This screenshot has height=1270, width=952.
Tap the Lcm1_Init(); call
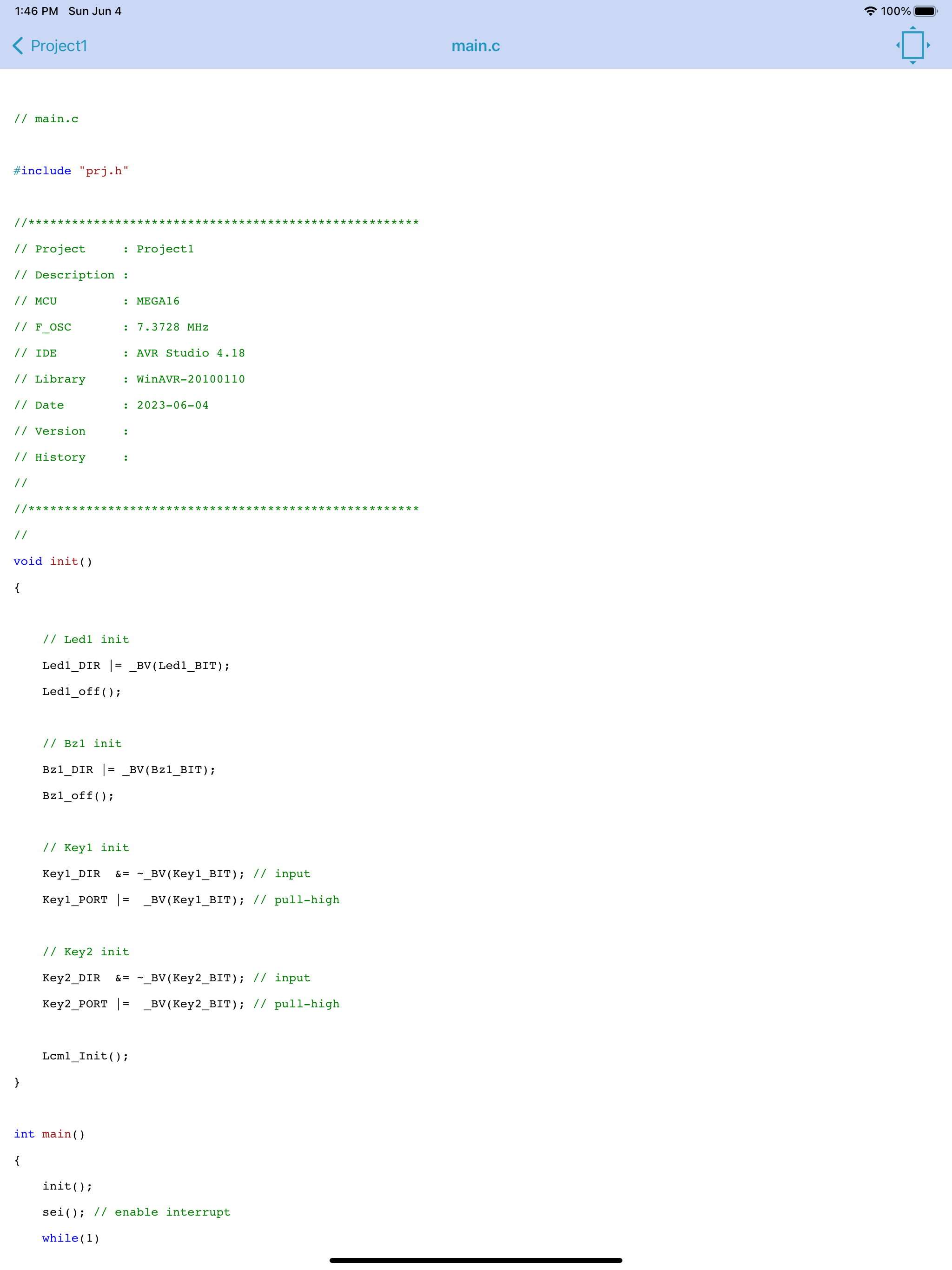click(86, 1056)
